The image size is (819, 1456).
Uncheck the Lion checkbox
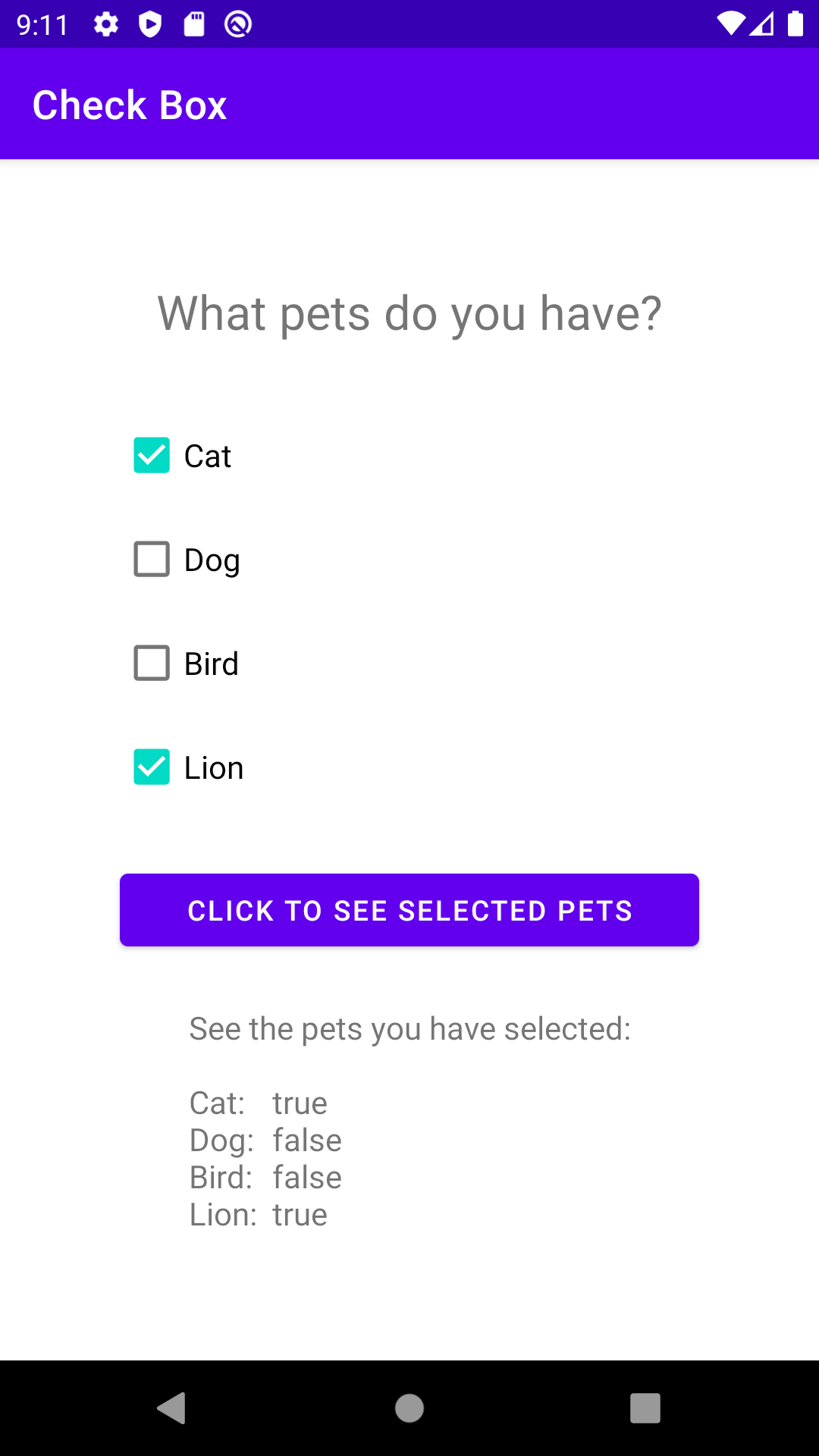(152, 767)
